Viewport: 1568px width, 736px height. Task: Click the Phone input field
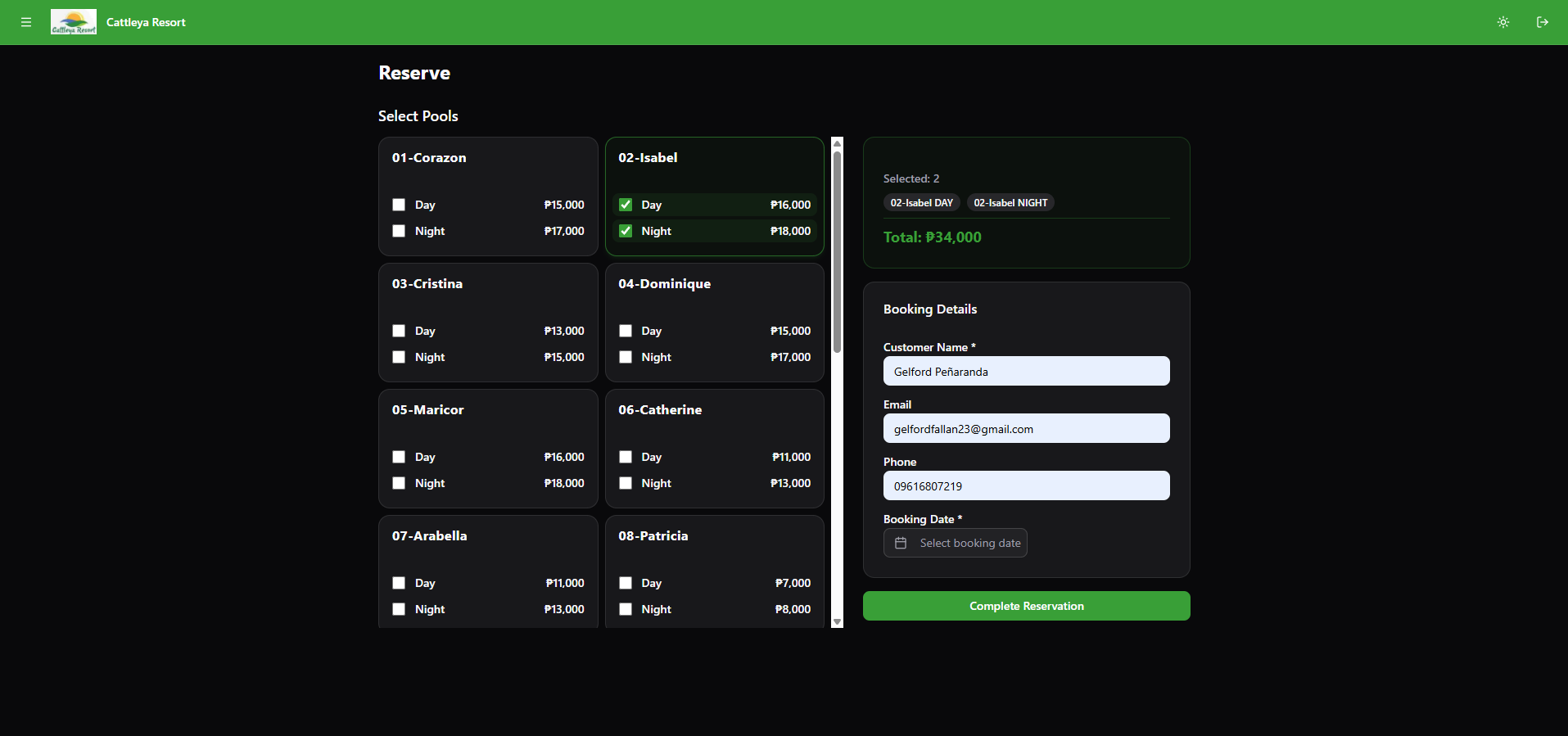coord(1027,485)
